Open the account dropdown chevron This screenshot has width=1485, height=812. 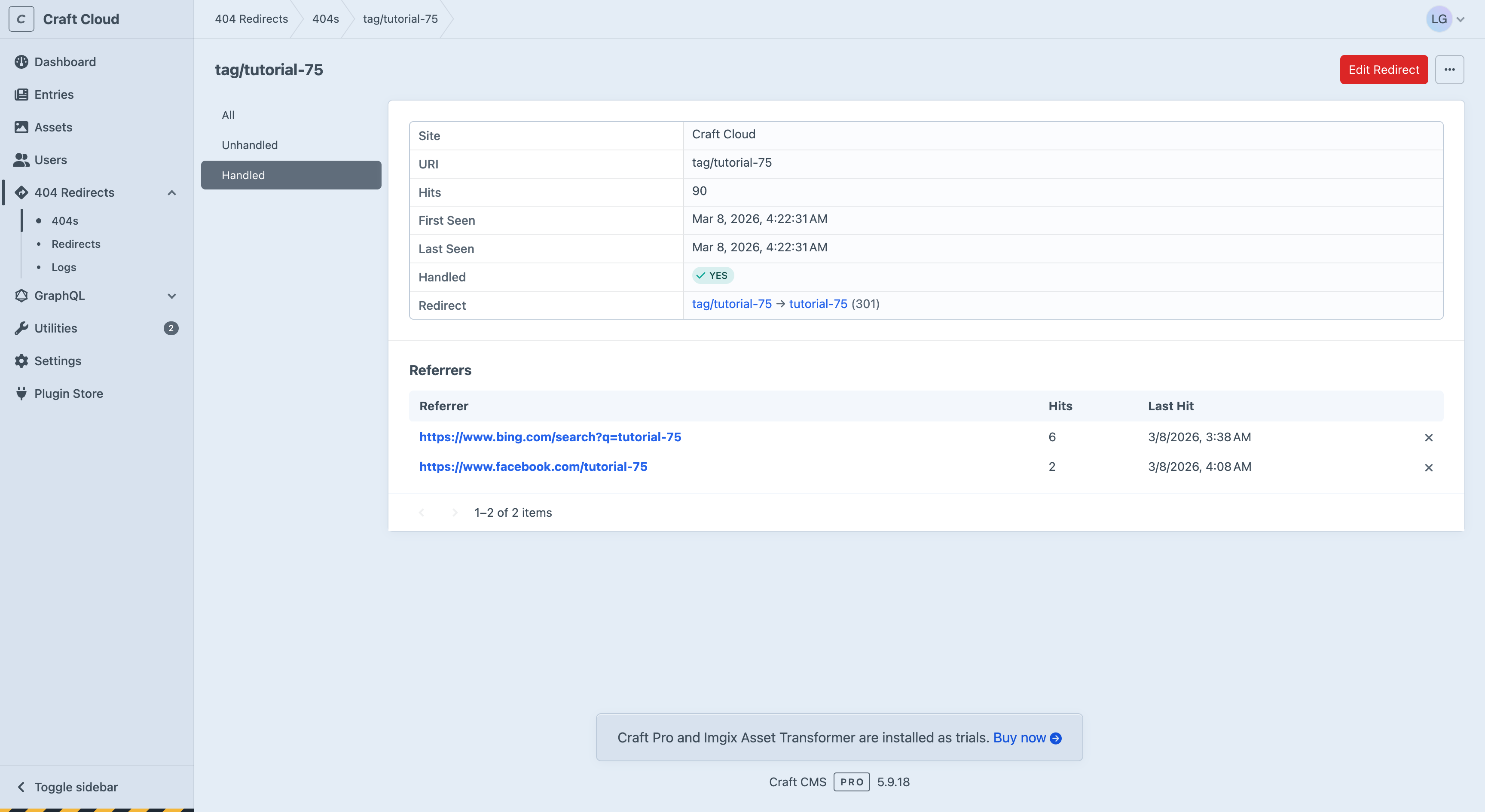click(1461, 20)
